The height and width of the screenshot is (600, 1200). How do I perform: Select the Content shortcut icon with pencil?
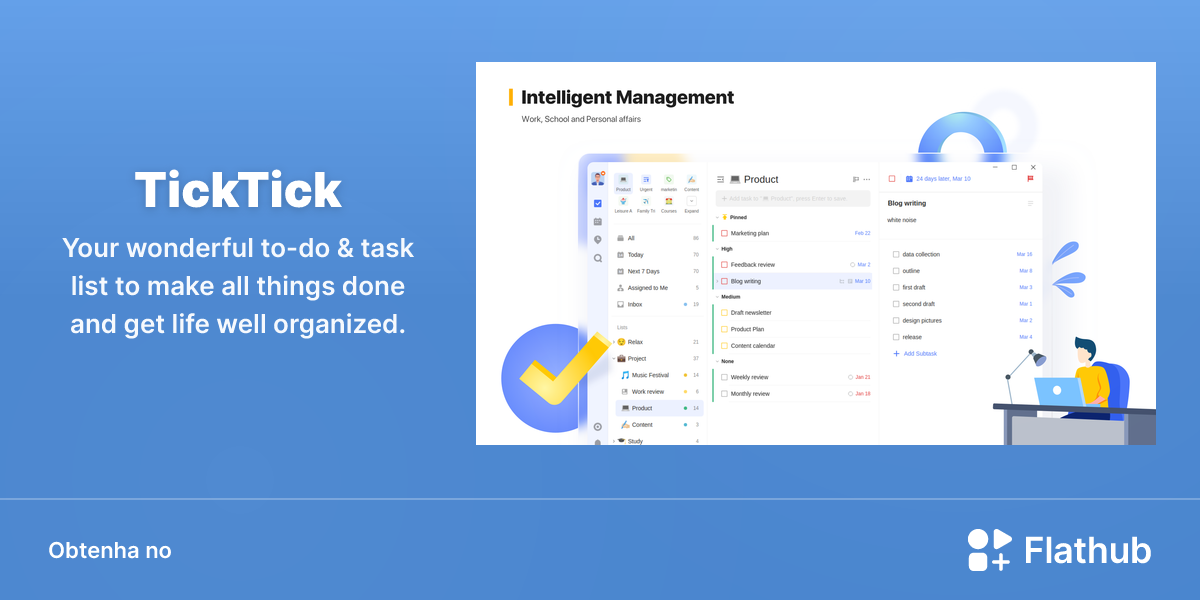pos(691,180)
